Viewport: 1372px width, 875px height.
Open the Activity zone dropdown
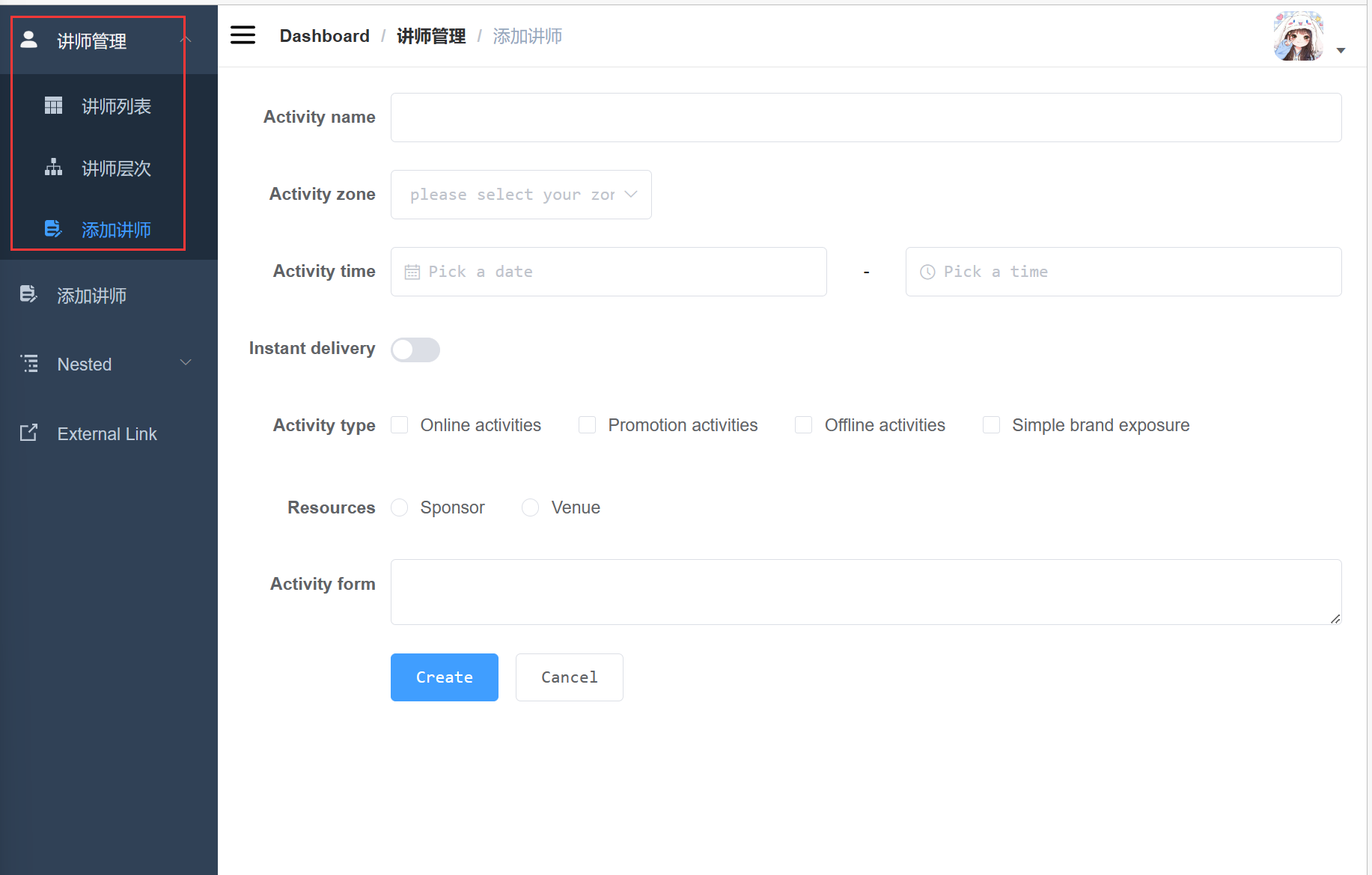point(521,195)
